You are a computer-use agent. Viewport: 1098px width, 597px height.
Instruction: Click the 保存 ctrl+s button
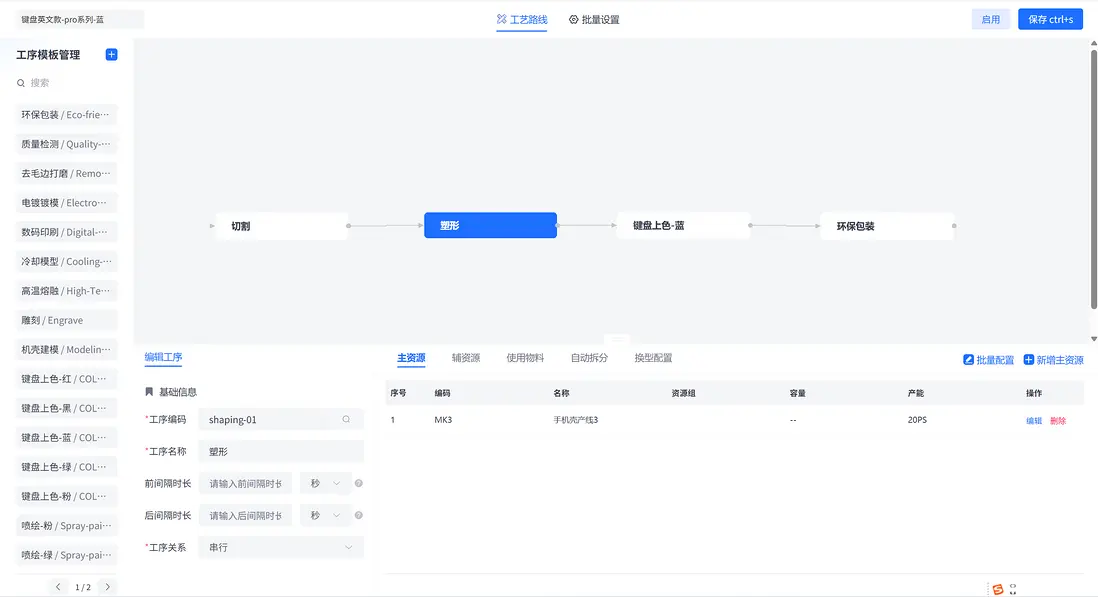pos(1050,19)
